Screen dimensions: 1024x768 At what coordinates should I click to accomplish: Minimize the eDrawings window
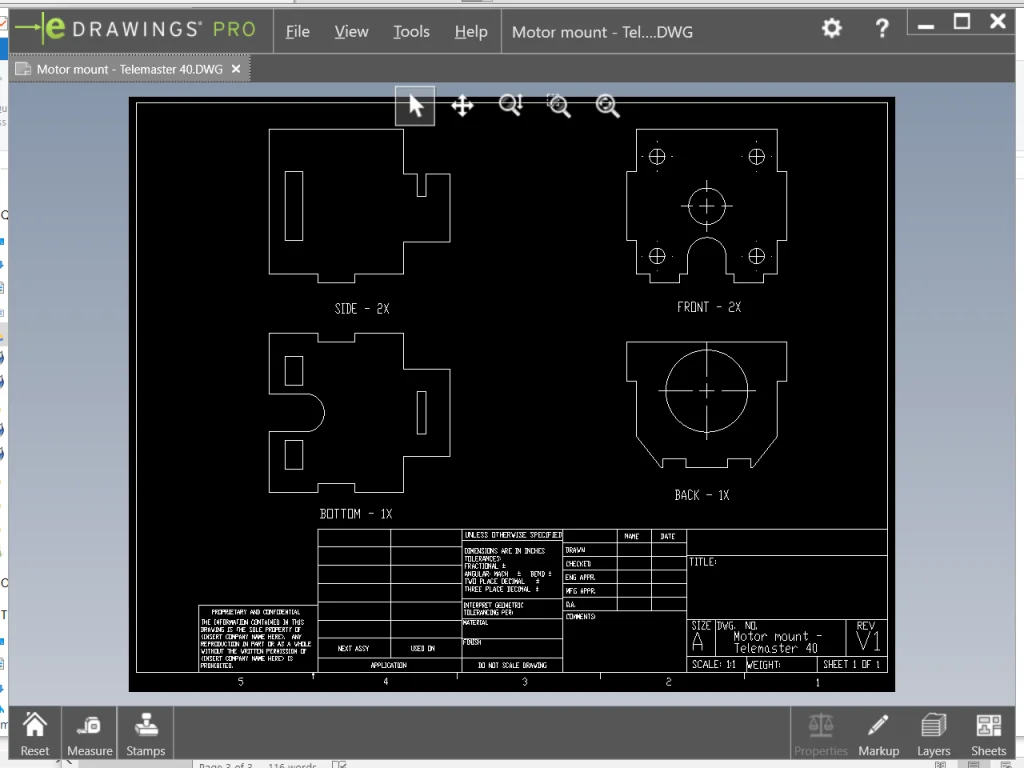[925, 25]
